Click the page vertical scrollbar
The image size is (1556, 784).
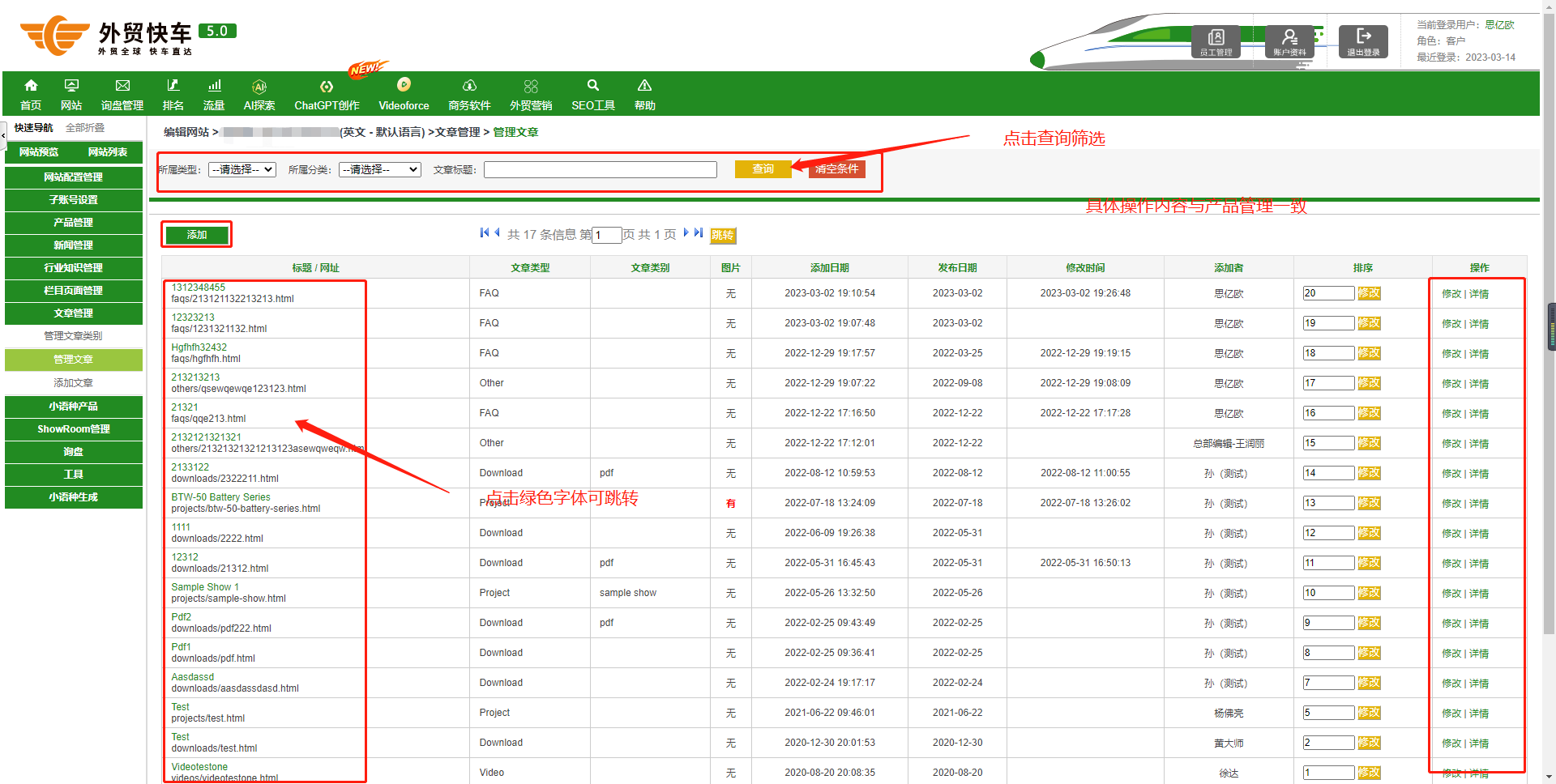(x=1549, y=324)
